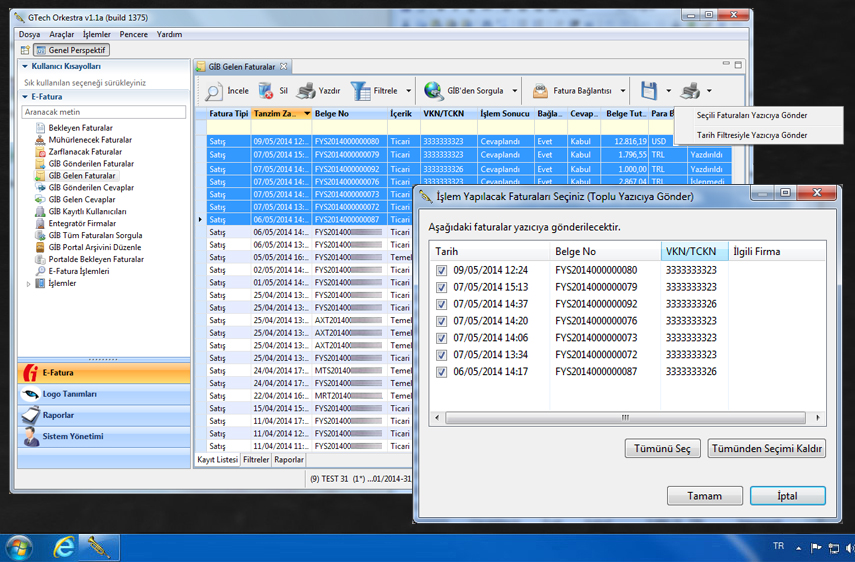Open the Filtrele dropdown arrow
The height and width of the screenshot is (562, 855).
[x=408, y=91]
